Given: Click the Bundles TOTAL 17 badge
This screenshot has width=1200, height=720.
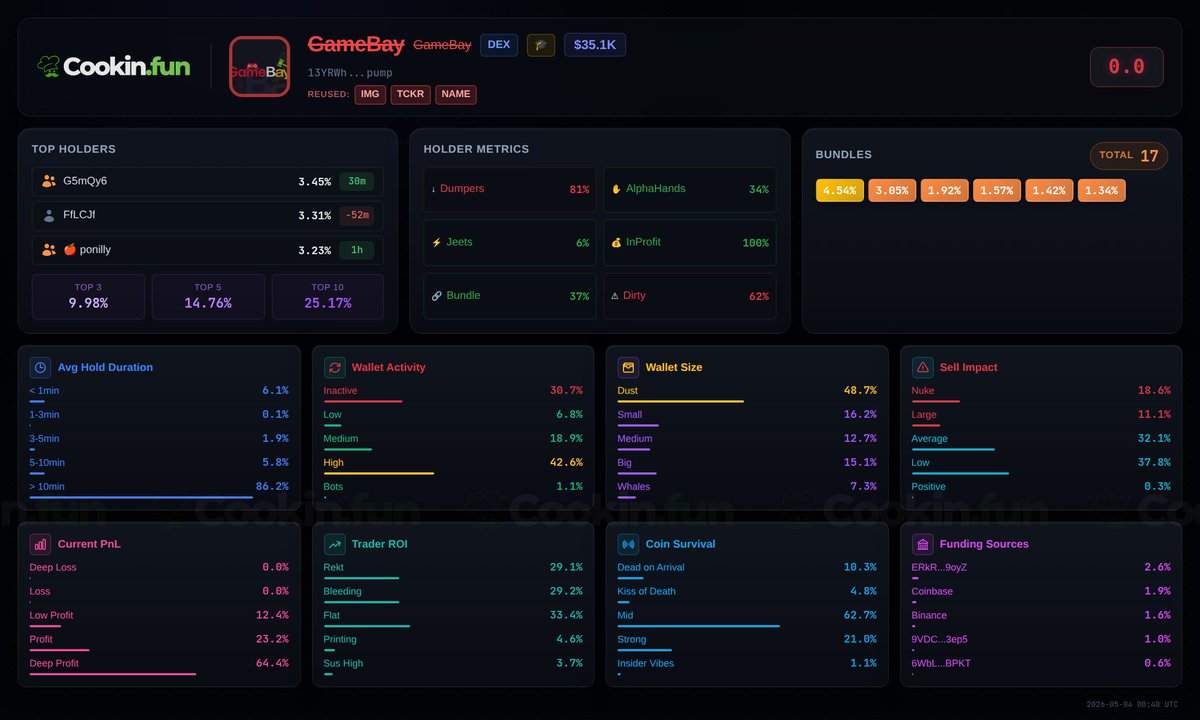Looking at the screenshot, I should [1129, 156].
